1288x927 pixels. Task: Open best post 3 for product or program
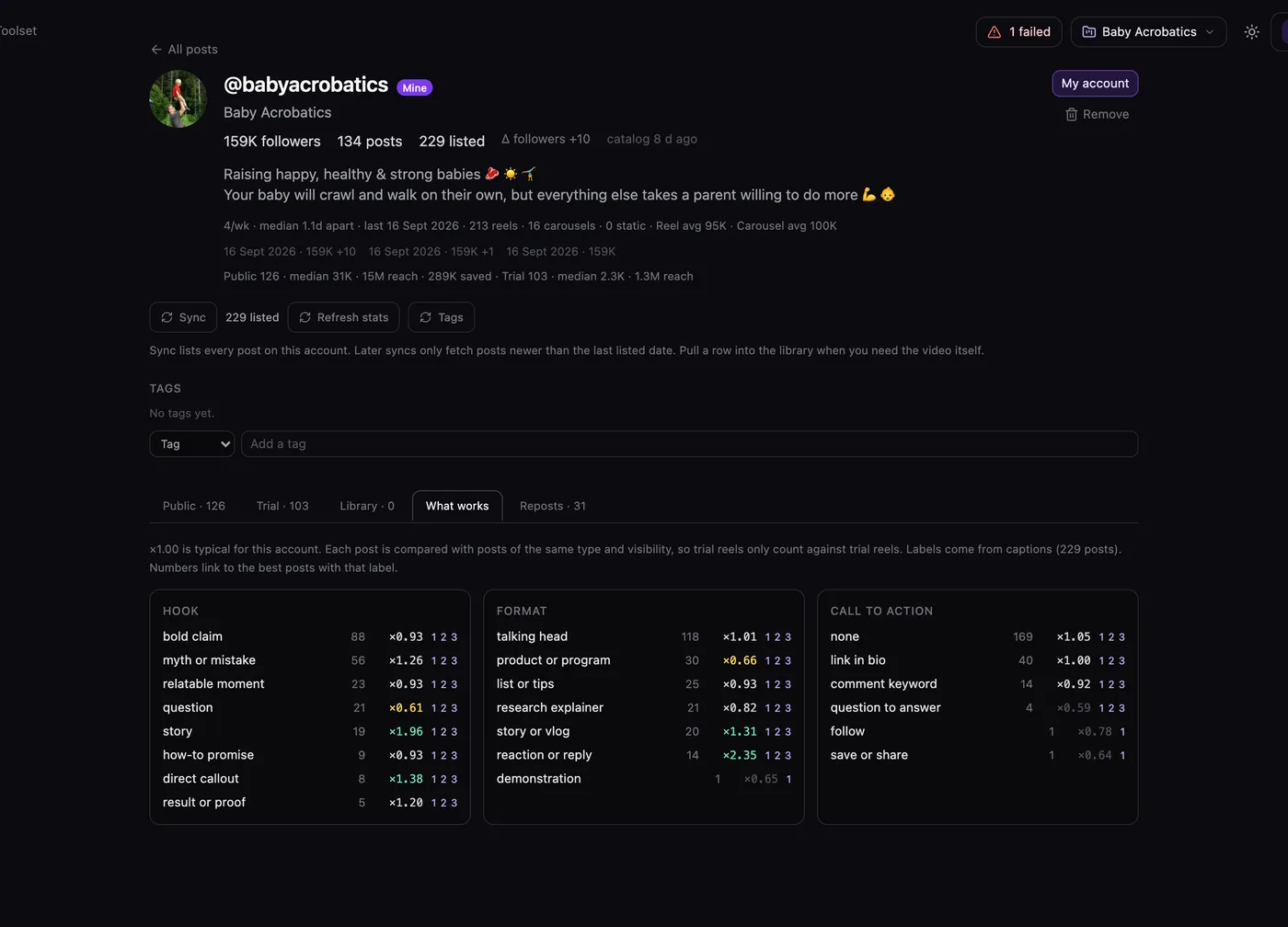tap(788, 661)
